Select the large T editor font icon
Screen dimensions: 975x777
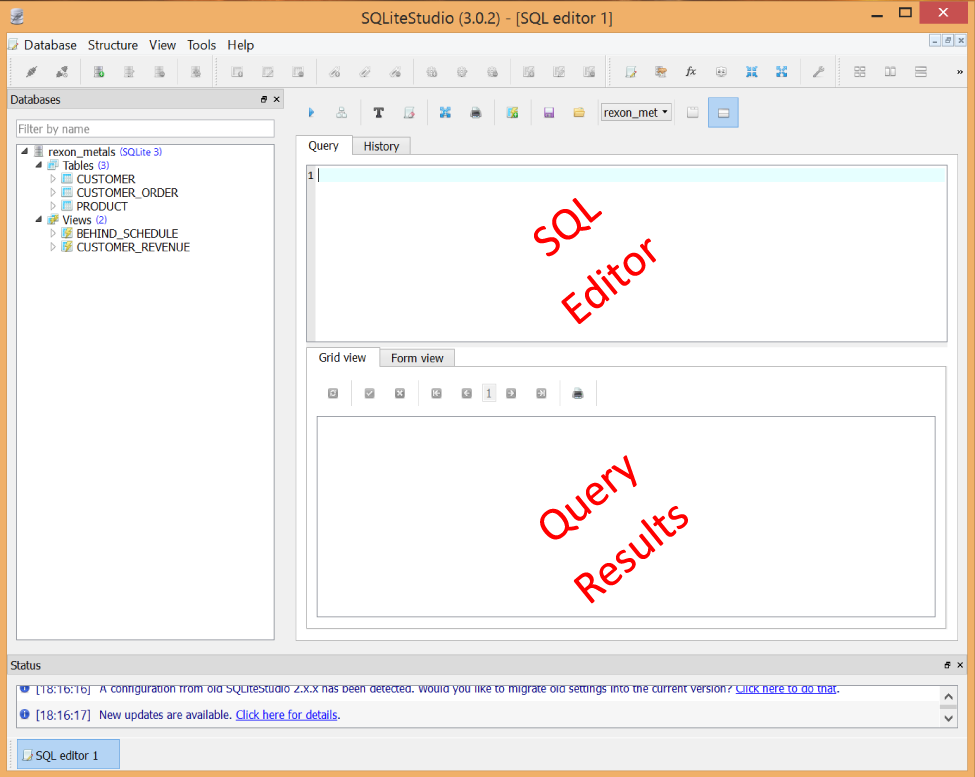(x=378, y=112)
